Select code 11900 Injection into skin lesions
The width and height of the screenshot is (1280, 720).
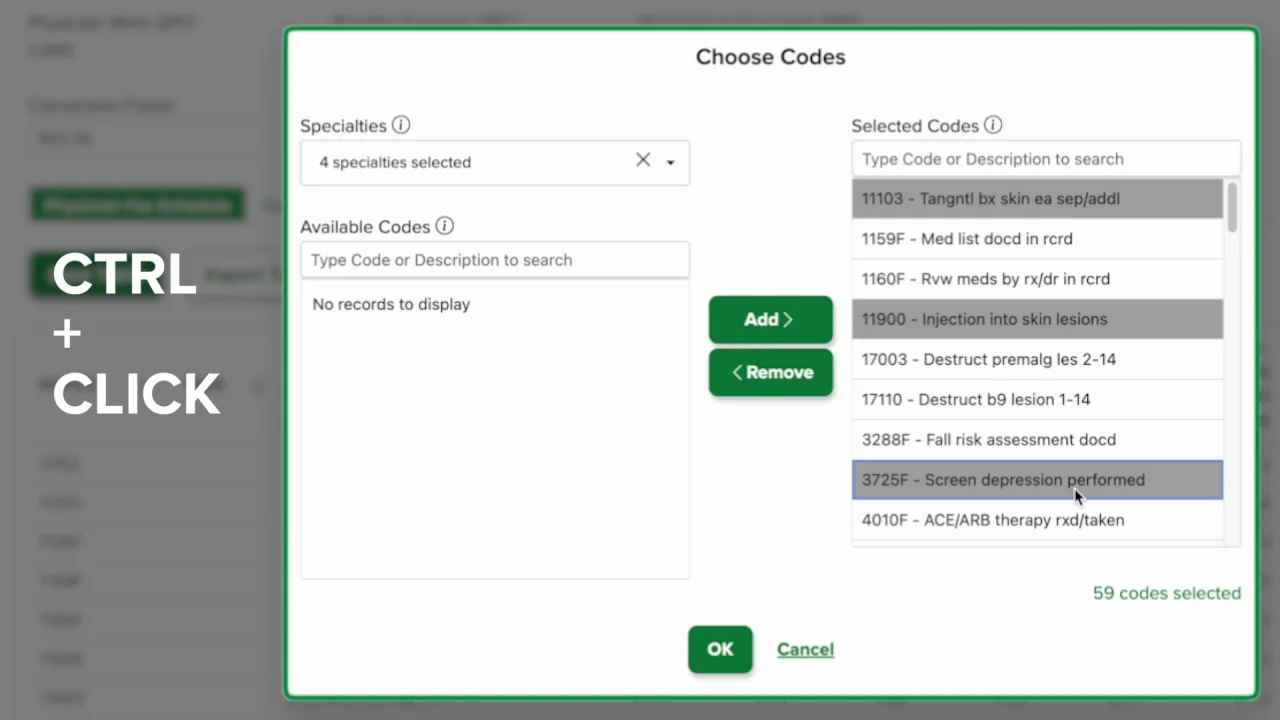pos(1037,319)
